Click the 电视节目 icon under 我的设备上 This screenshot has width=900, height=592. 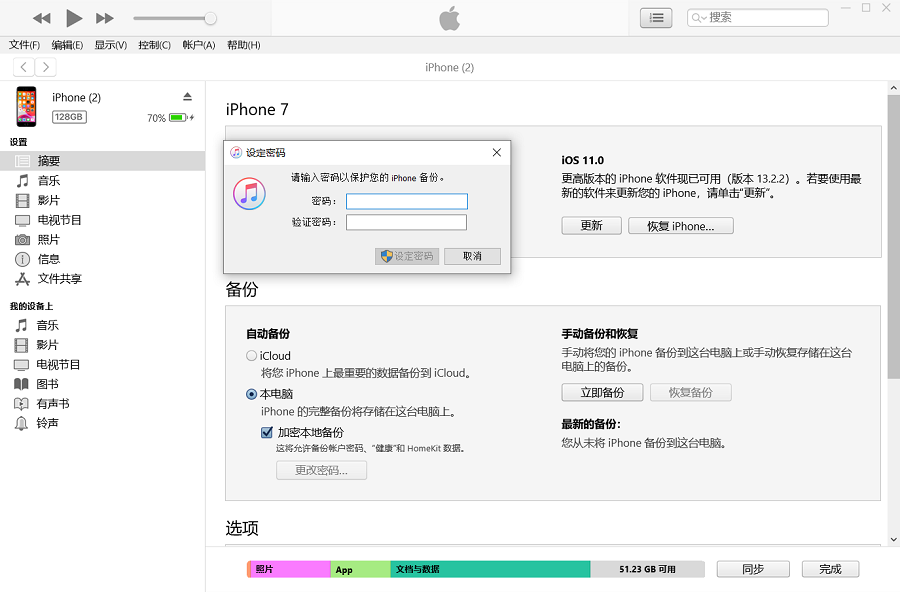coord(21,365)
